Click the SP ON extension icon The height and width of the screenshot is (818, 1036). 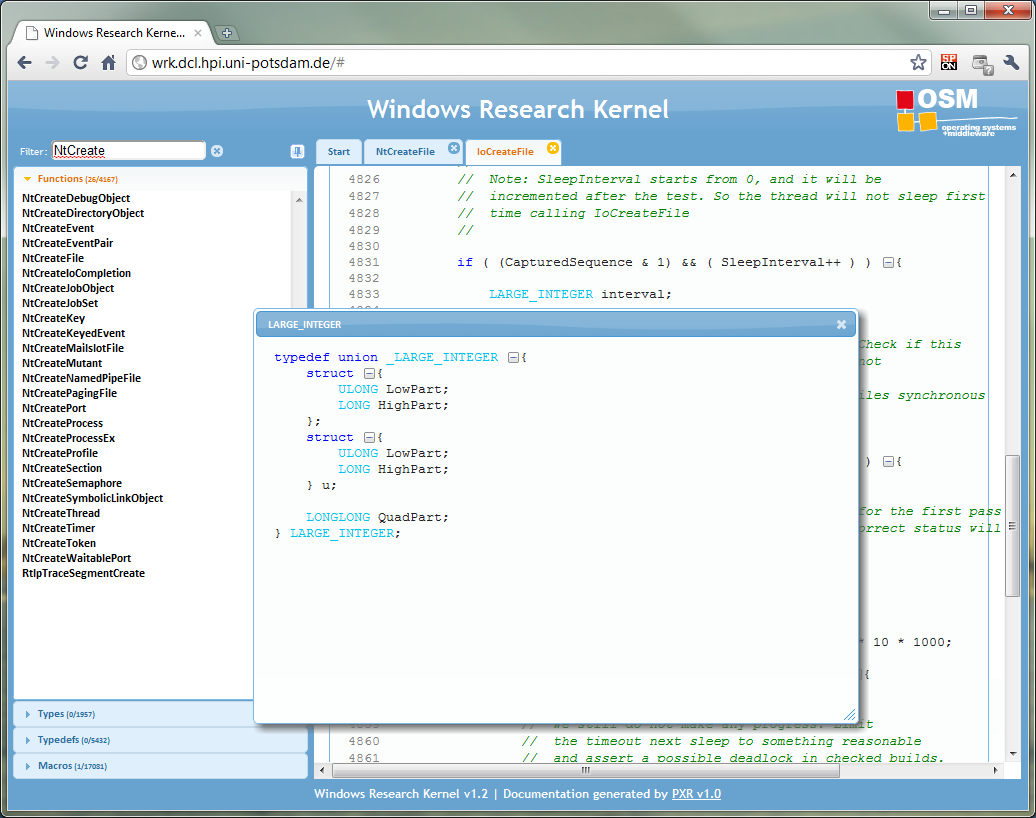click(949, 63)
